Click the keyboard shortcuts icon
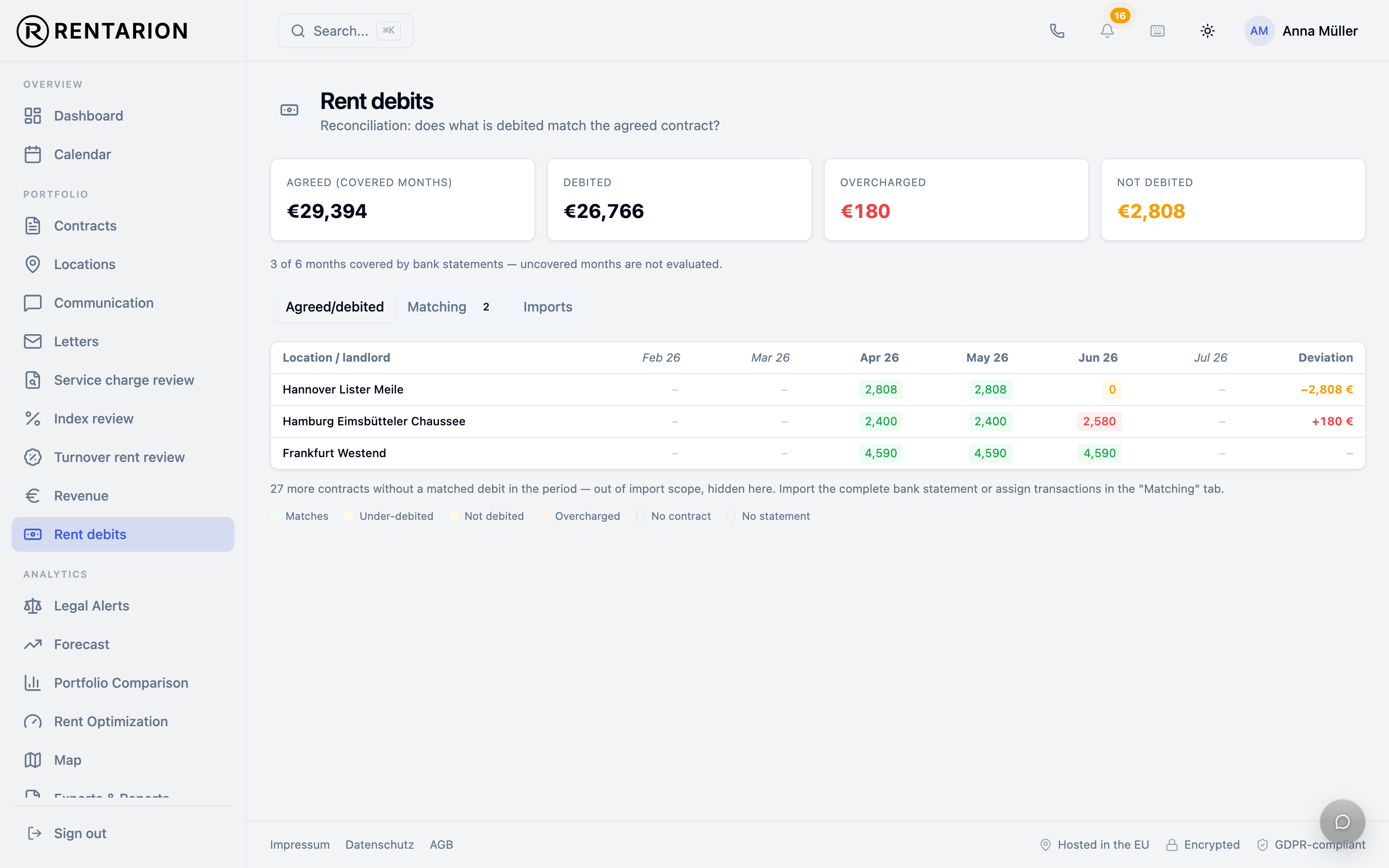 [x=1157, y=31]
